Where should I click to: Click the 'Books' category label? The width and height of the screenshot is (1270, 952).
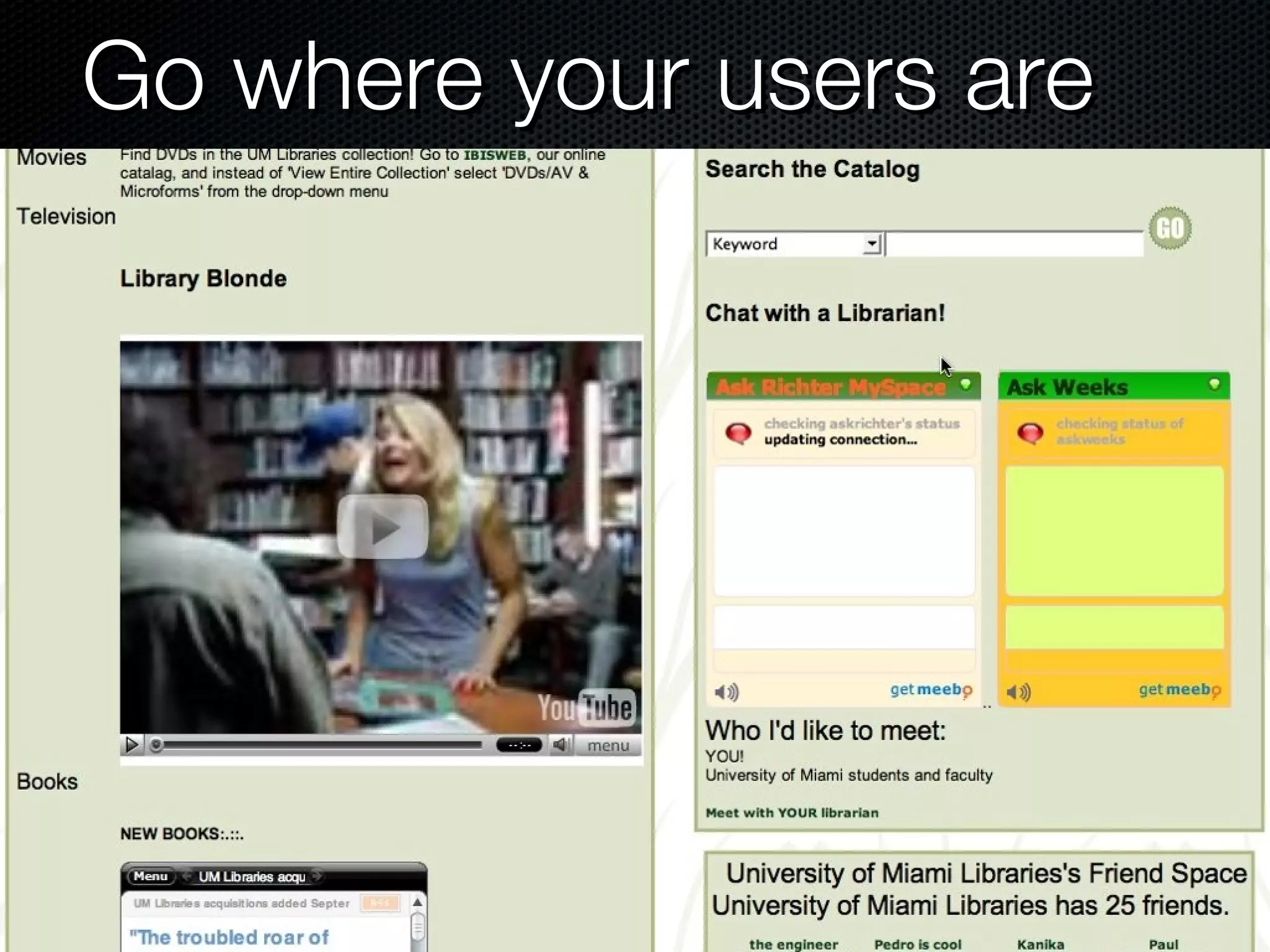pyautogui.click(x=47, y=782)
